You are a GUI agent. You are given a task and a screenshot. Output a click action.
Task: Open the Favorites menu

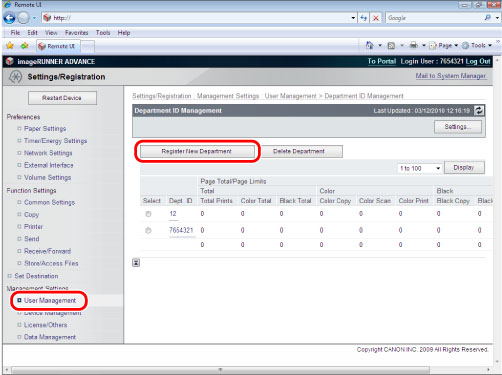[x=77, y=33]
